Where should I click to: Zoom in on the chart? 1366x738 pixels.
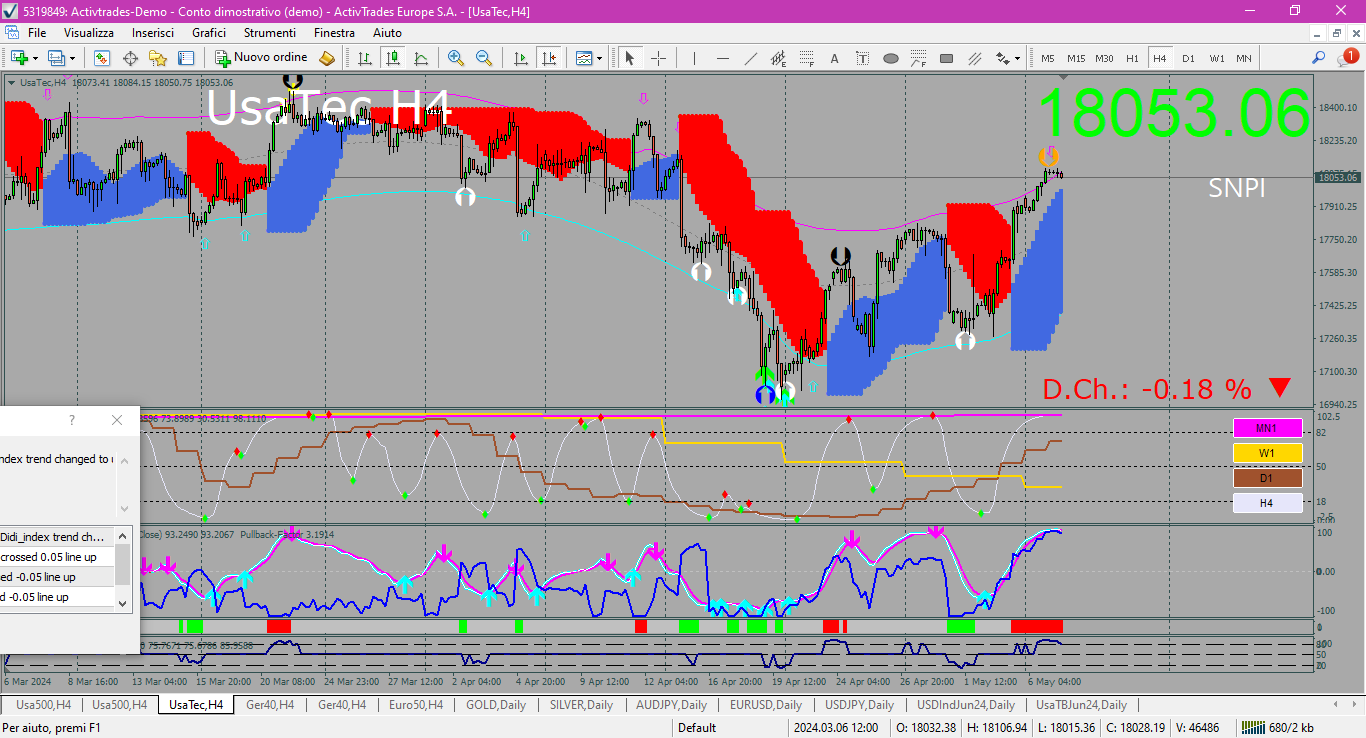coord(456,58)
